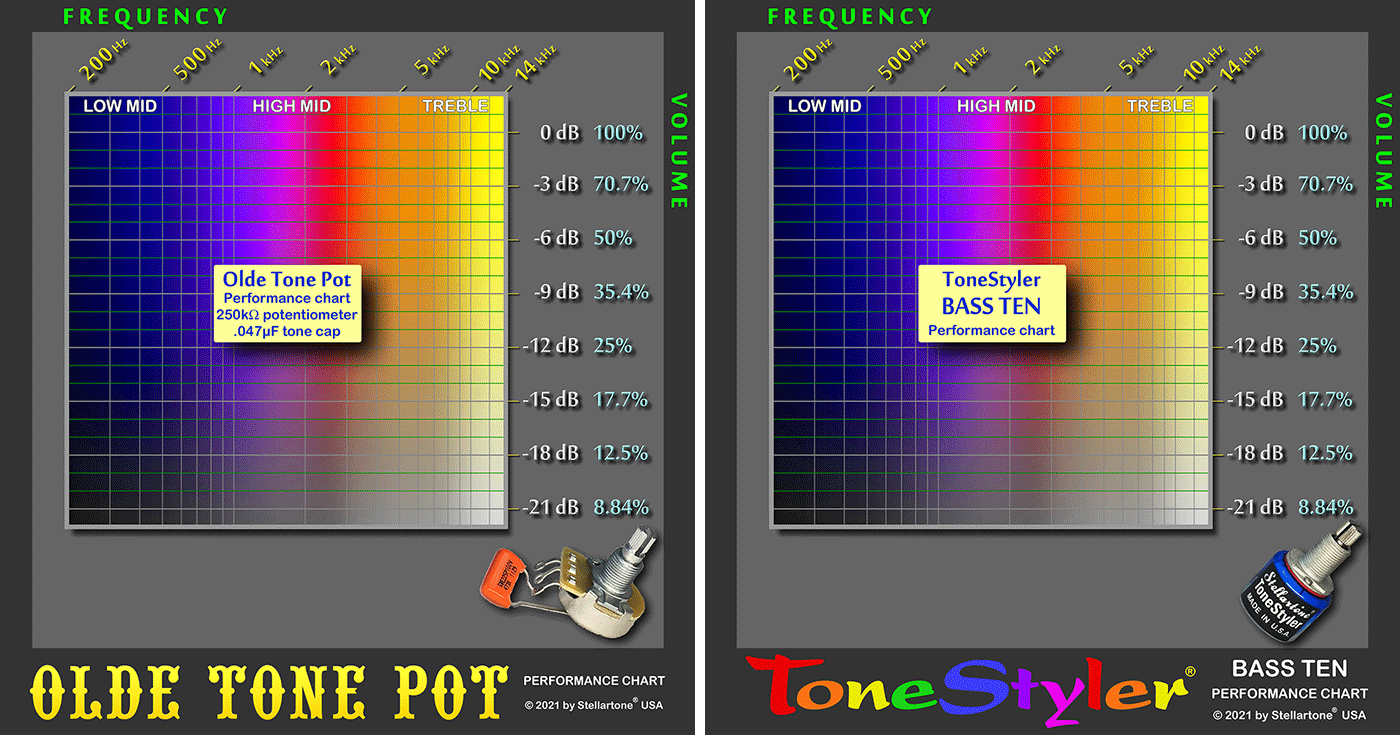Click 5 kHz on the Olde Tone Pot chart

[430, 60]
